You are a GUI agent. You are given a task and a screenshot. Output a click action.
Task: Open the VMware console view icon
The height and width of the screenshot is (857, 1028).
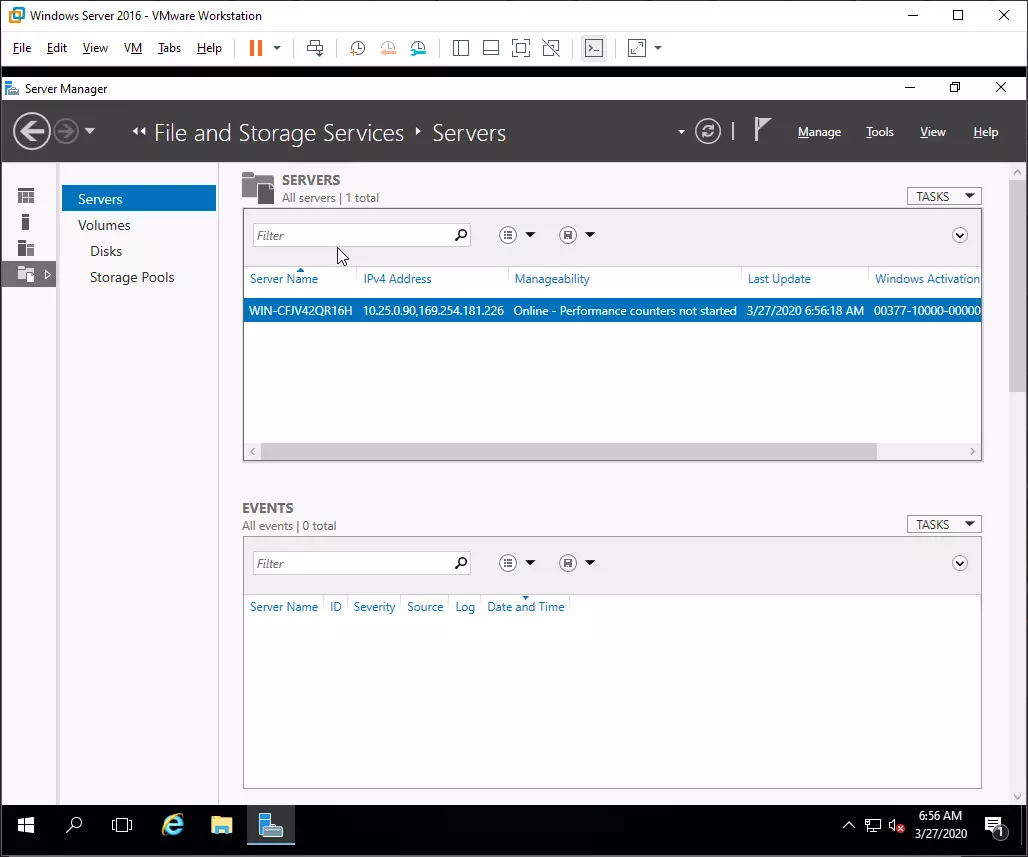pos(594,48)
